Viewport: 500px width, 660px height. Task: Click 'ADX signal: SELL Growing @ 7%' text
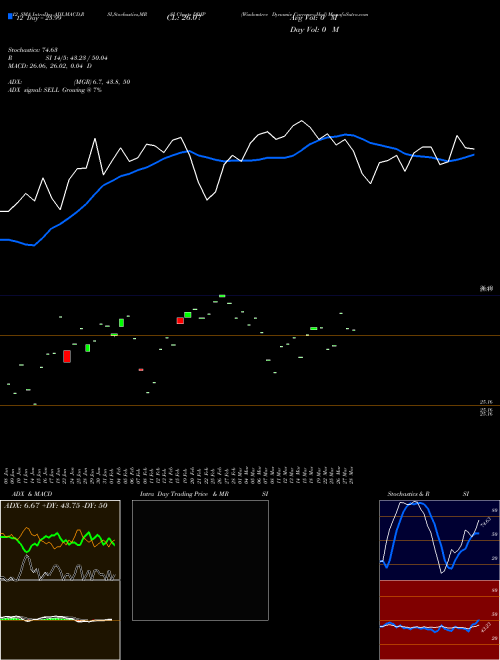pos(55,90)
